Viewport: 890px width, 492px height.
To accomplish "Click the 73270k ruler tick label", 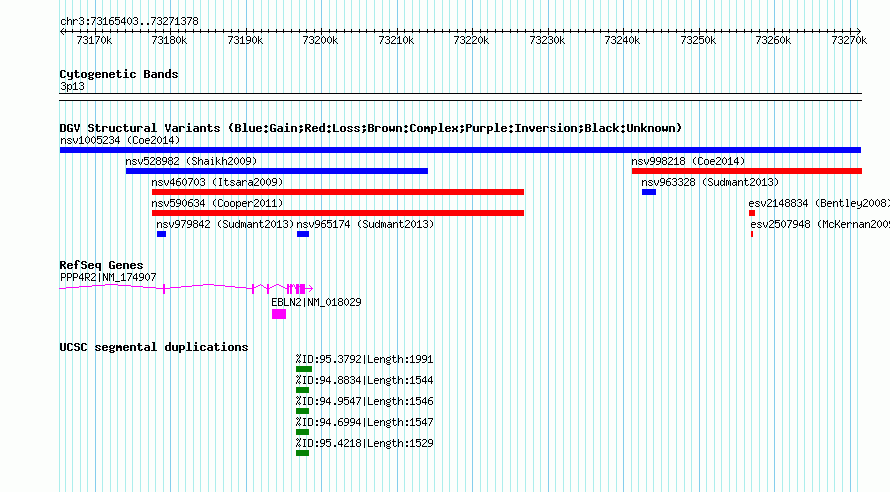I will (x=849, y=41).
